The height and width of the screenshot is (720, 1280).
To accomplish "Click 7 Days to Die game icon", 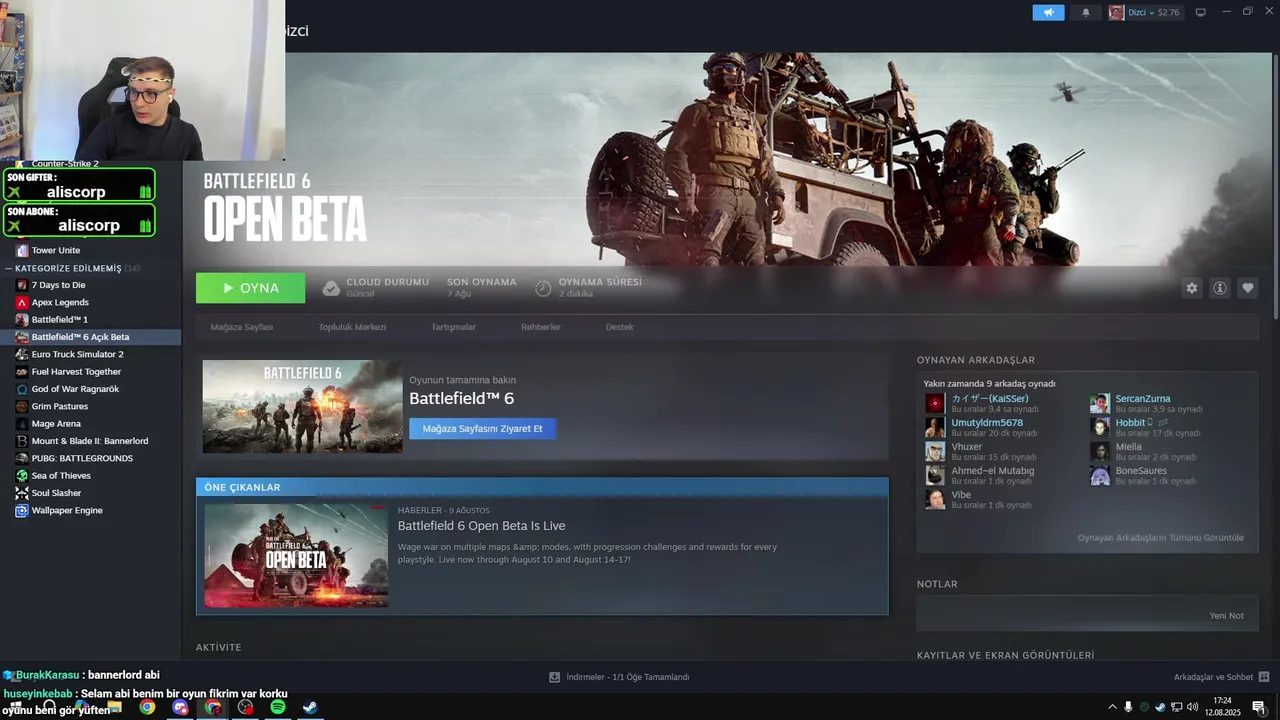I will click(22, 285).
